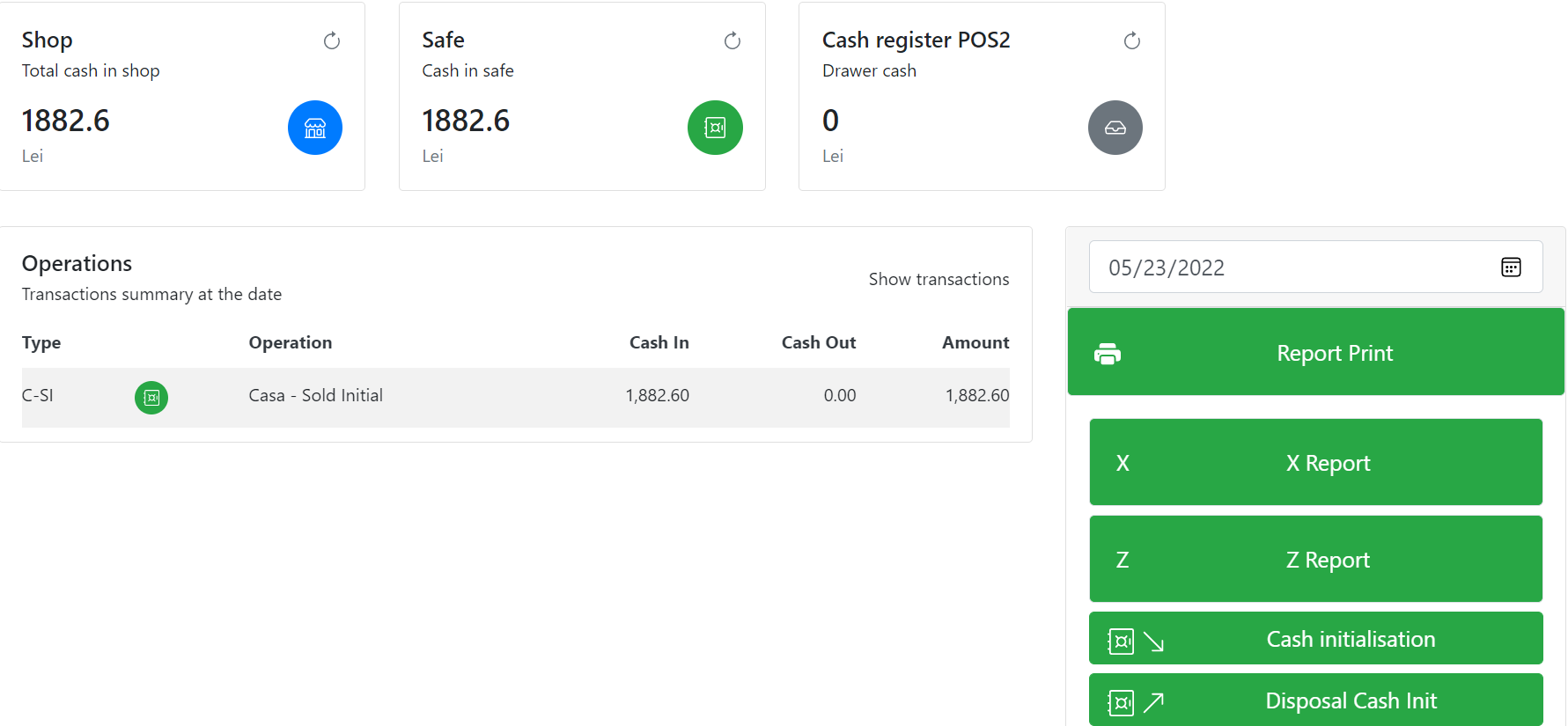This screenshot has height=726, width=1568.
Task: Click the Operations section heading
Action: (77, 264)
